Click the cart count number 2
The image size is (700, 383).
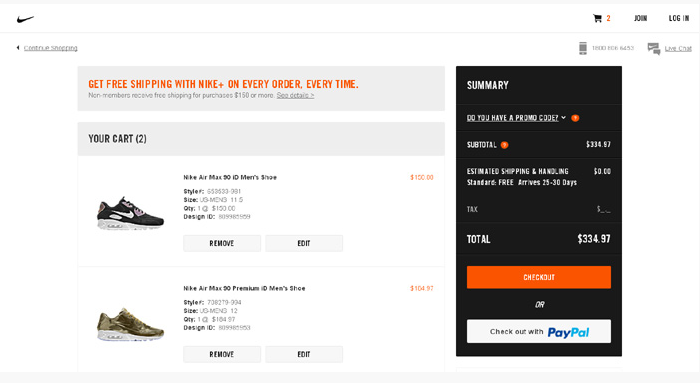[x=608, y=18]
